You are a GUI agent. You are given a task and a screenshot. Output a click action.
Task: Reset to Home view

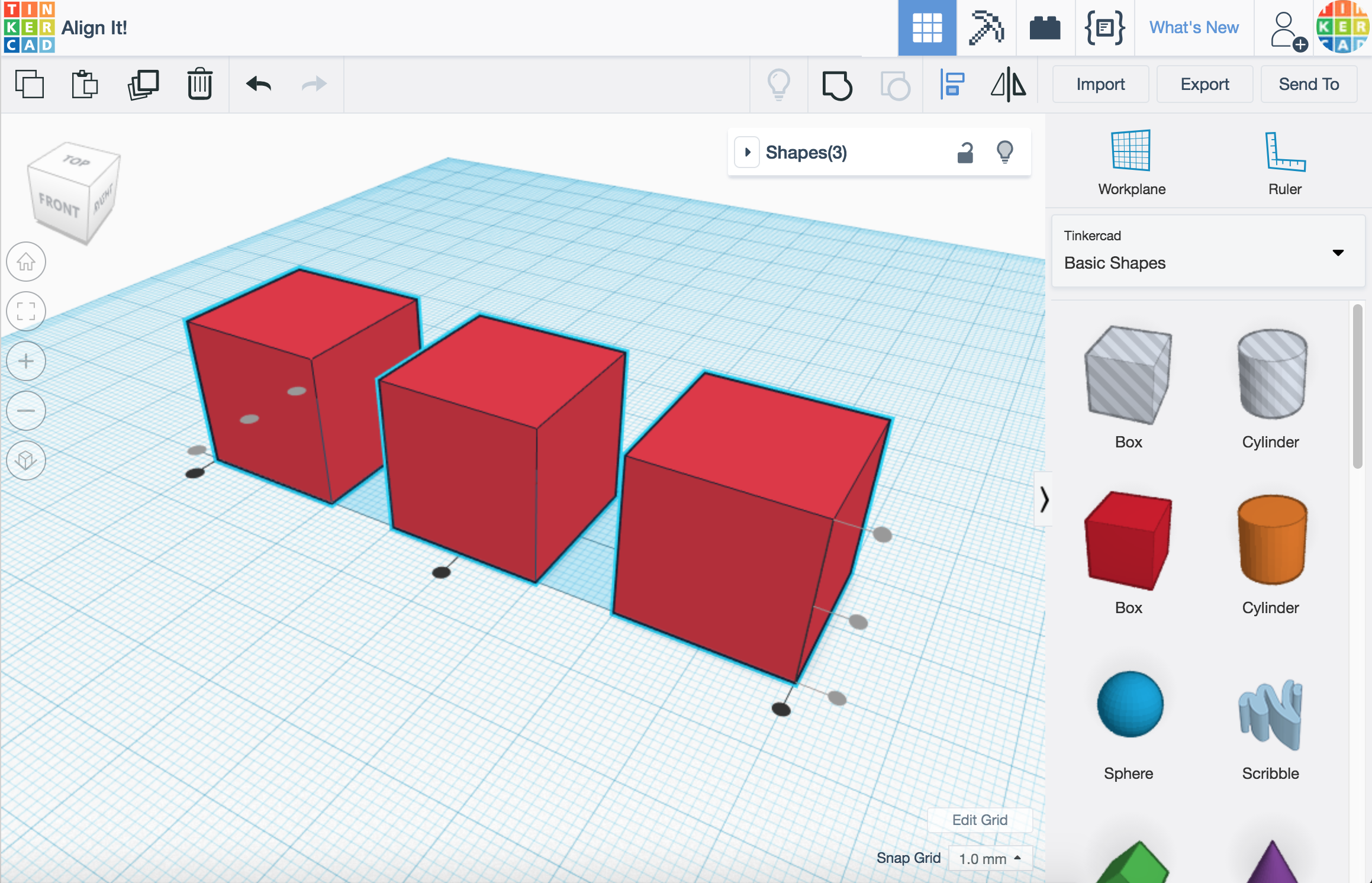click(26, 262)
